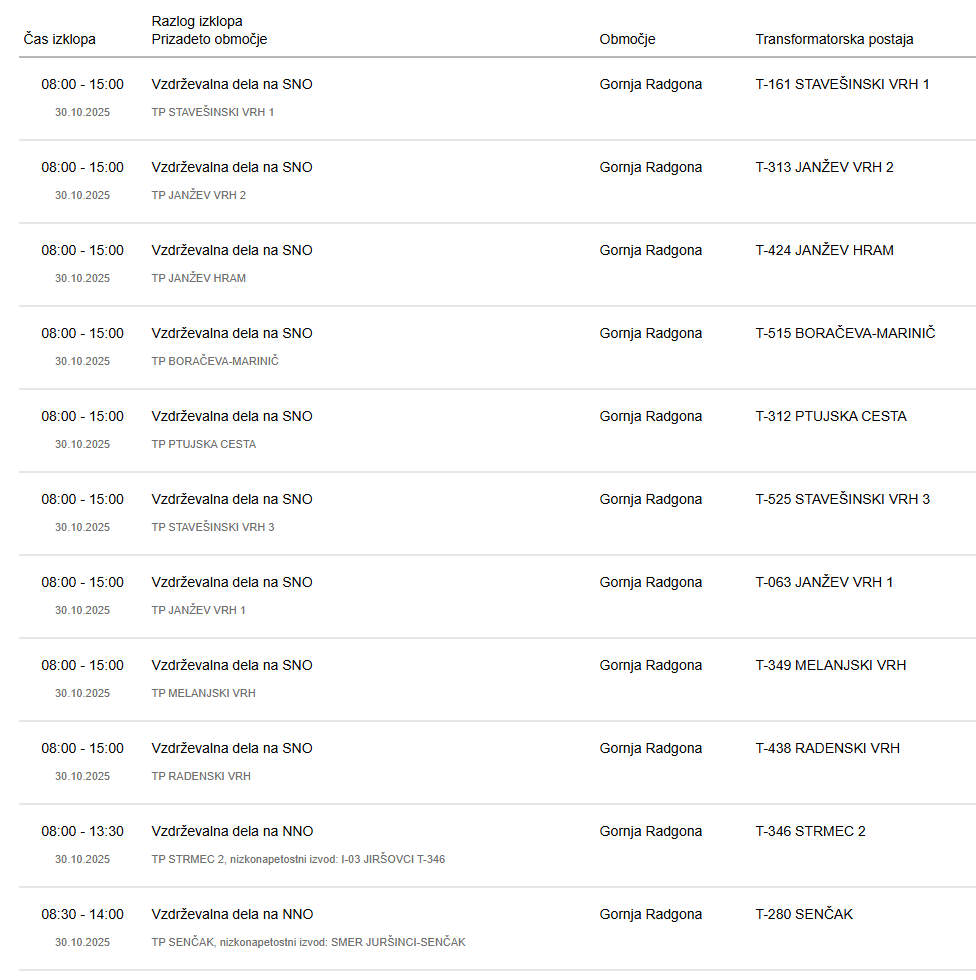Click the "Območje" column header
The image size is (976, 980).
627,39
